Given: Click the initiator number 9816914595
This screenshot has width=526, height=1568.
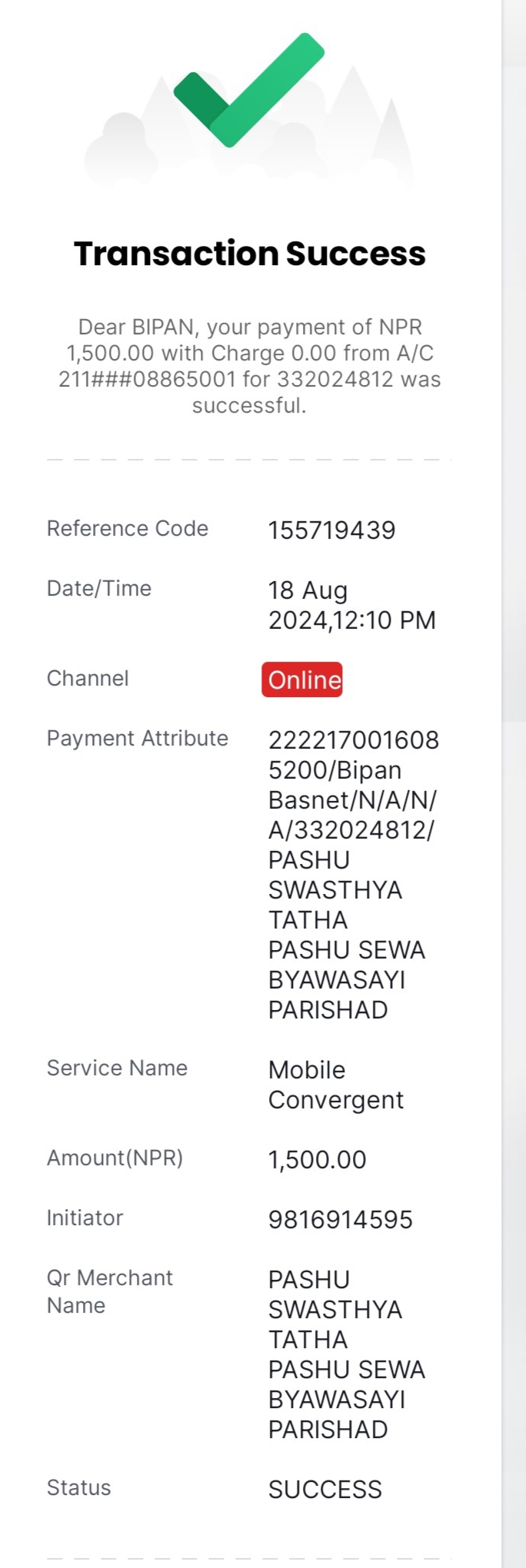Looking at the screenshot, I should click(340, 1220).
